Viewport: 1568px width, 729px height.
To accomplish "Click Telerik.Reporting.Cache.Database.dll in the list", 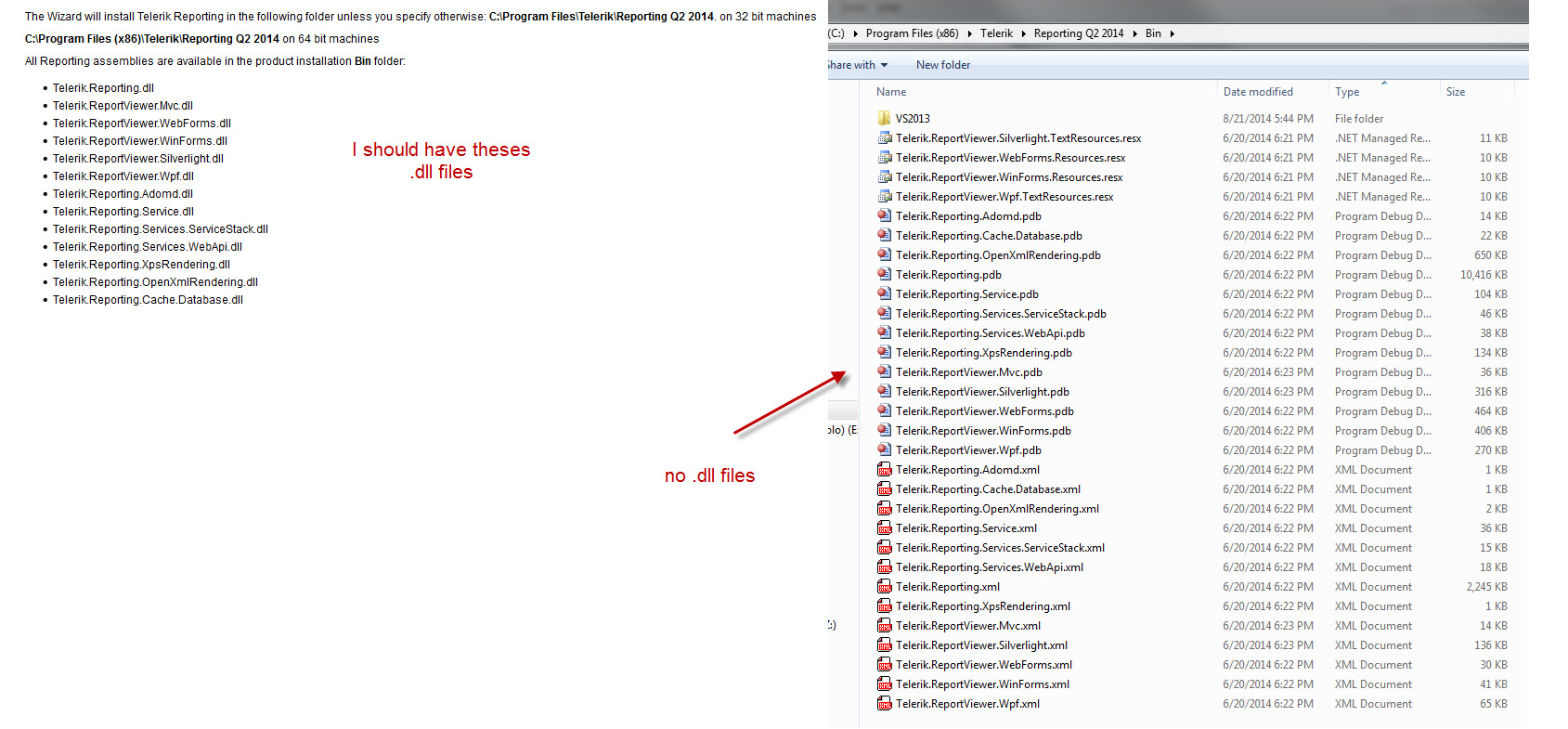I will [148, 300].
